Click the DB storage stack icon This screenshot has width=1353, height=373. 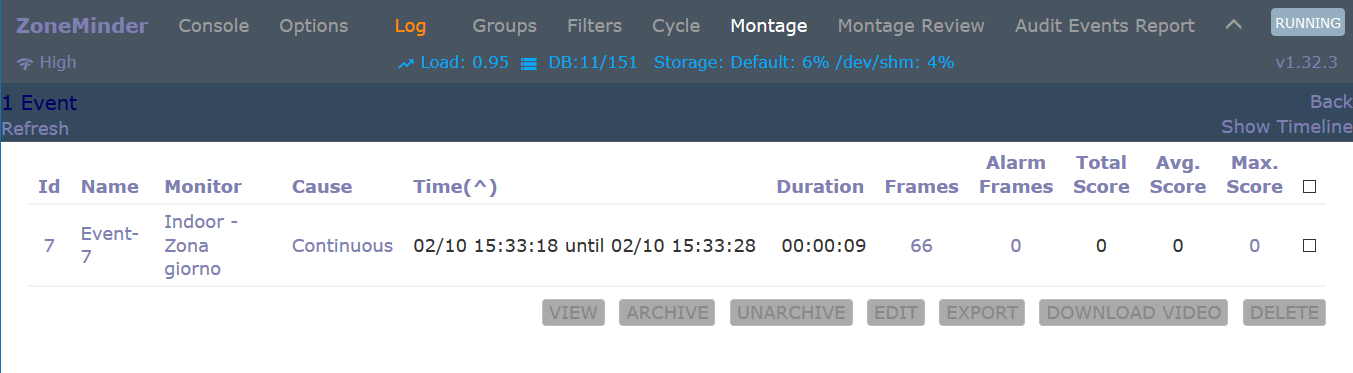pos(530,63)
